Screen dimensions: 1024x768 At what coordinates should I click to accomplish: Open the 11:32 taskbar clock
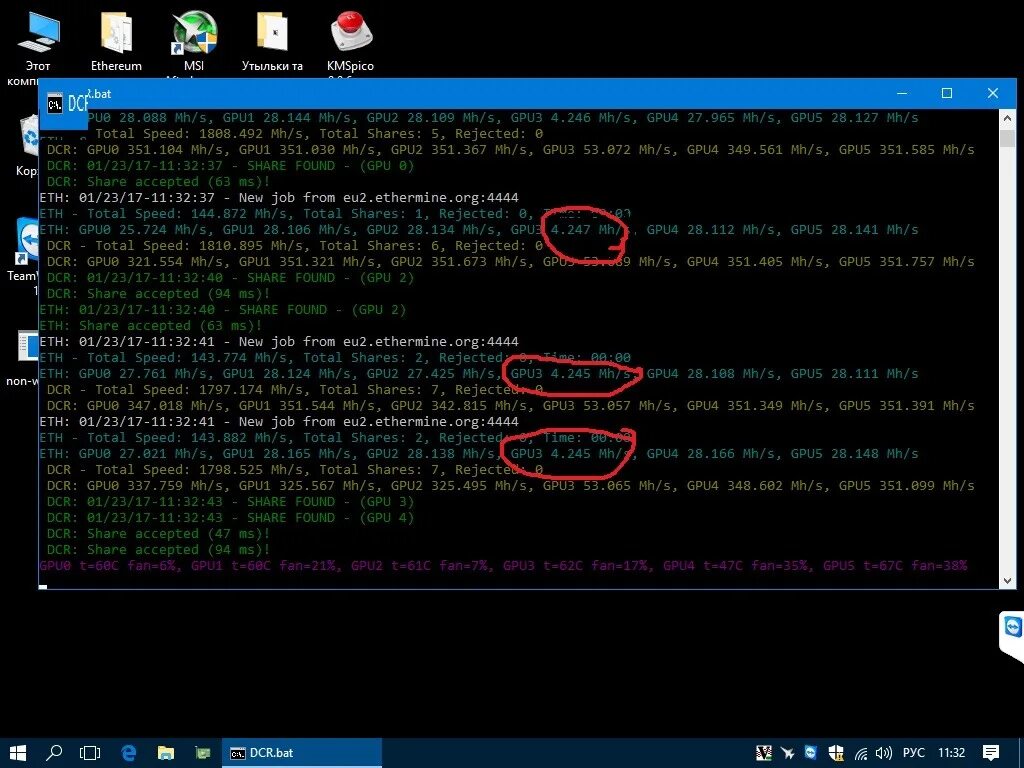(x=952, y=753)
